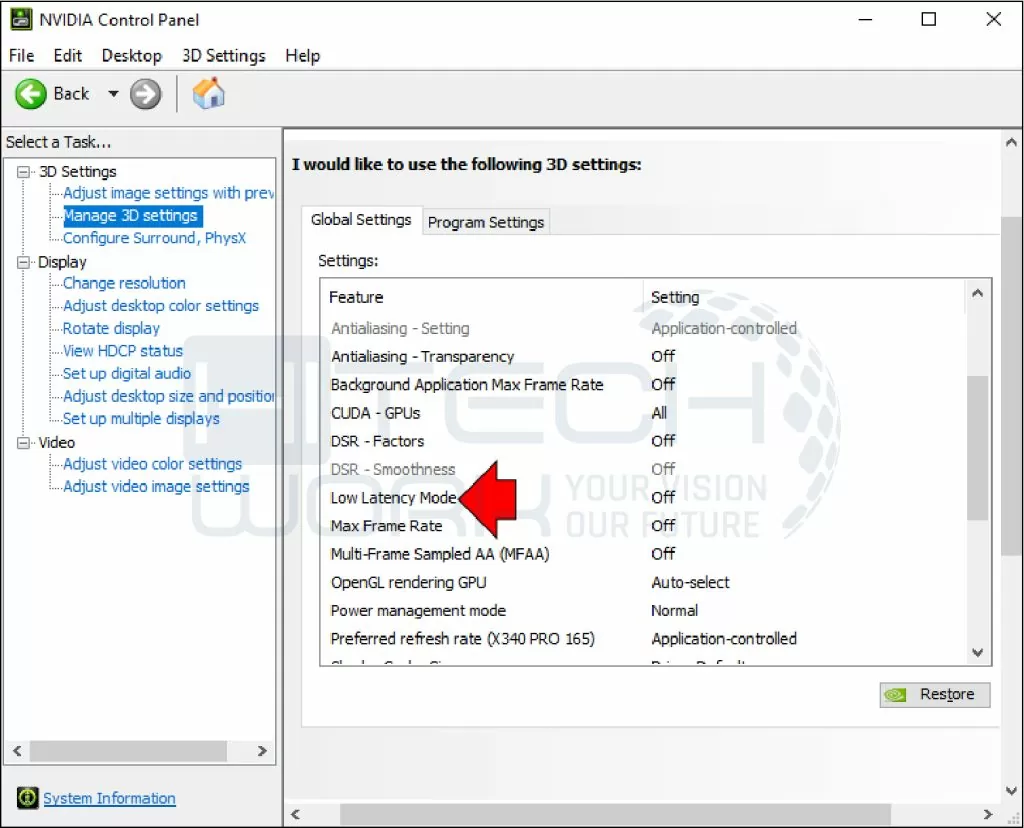Click the settings list scroll down arrow
The width and height of the screenshot is (1024, 828).
pos(978,652)
